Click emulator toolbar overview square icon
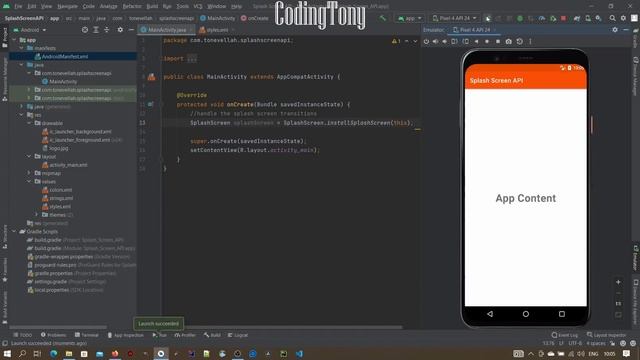 (x=498, y=41)
